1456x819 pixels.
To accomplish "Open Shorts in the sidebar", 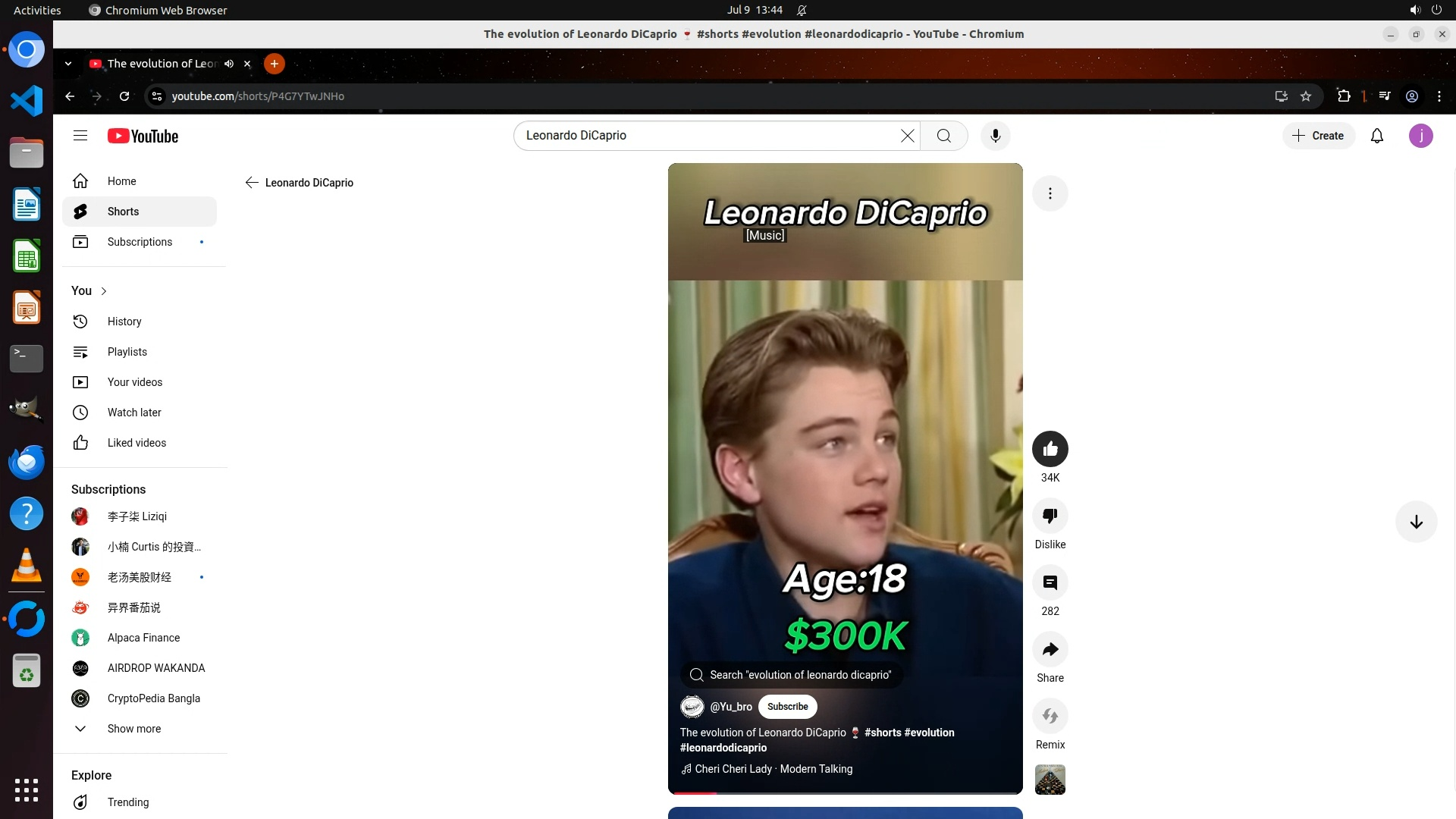I will tap(123, 212).
